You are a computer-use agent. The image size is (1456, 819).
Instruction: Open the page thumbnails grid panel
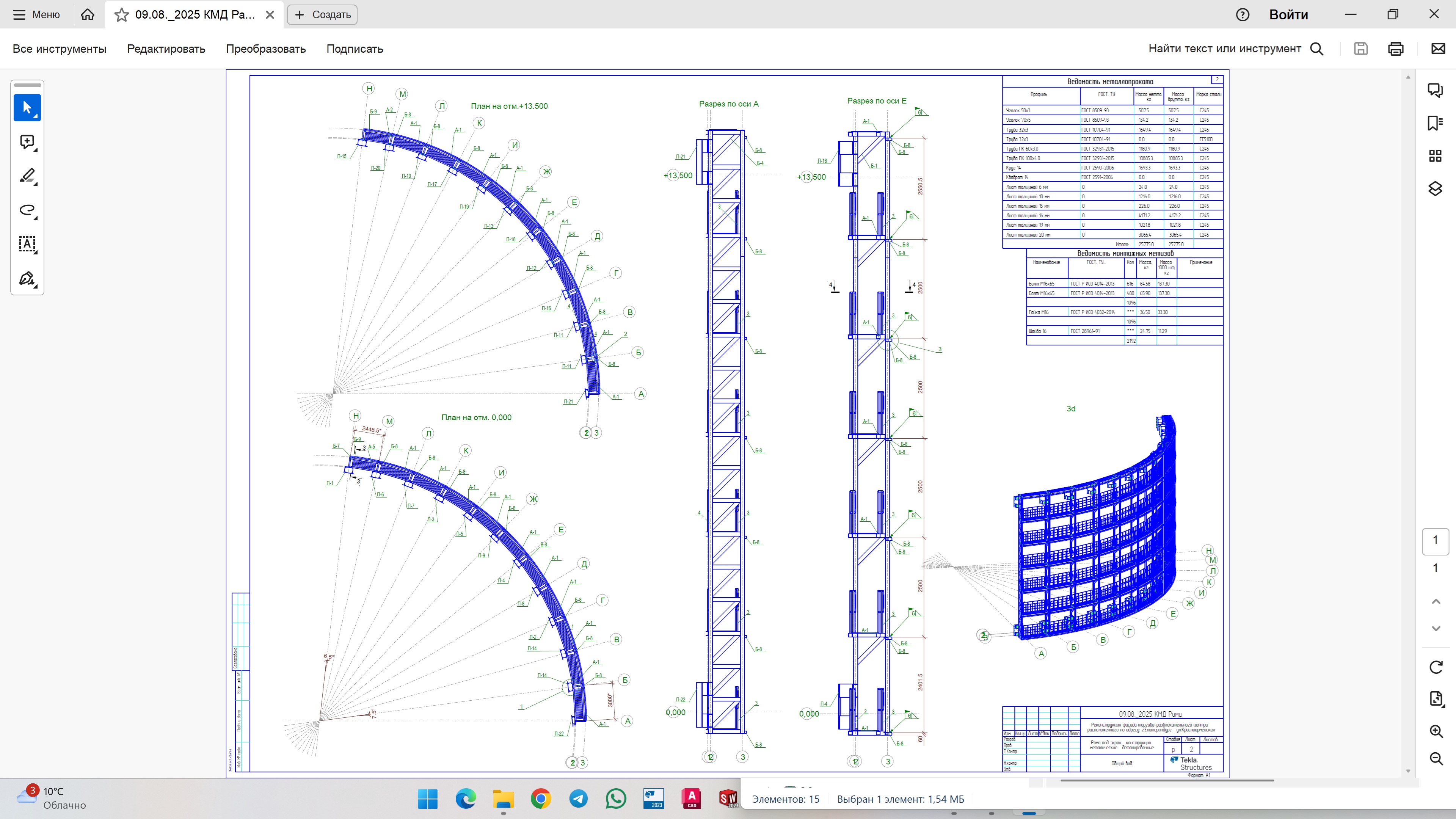click(1435, 155)
